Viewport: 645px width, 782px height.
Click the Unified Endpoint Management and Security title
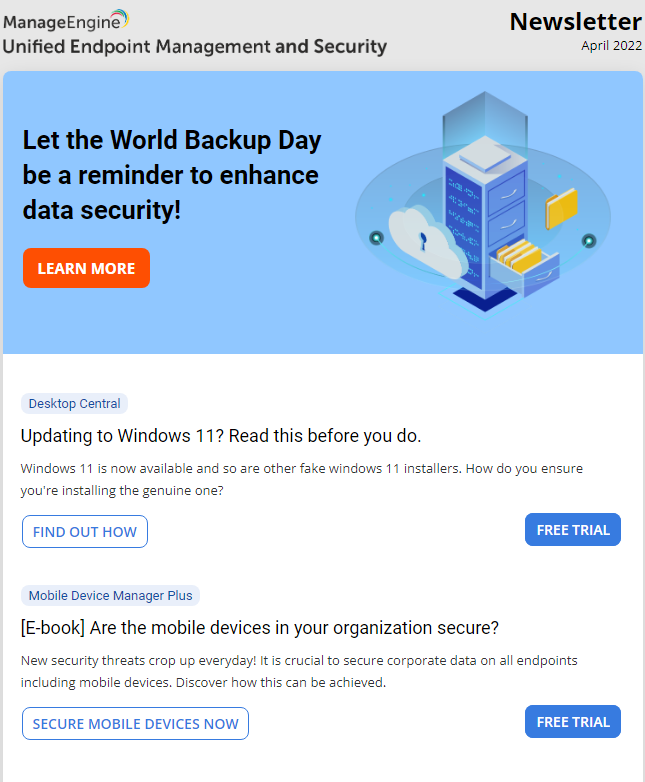[x=195, y=47]
